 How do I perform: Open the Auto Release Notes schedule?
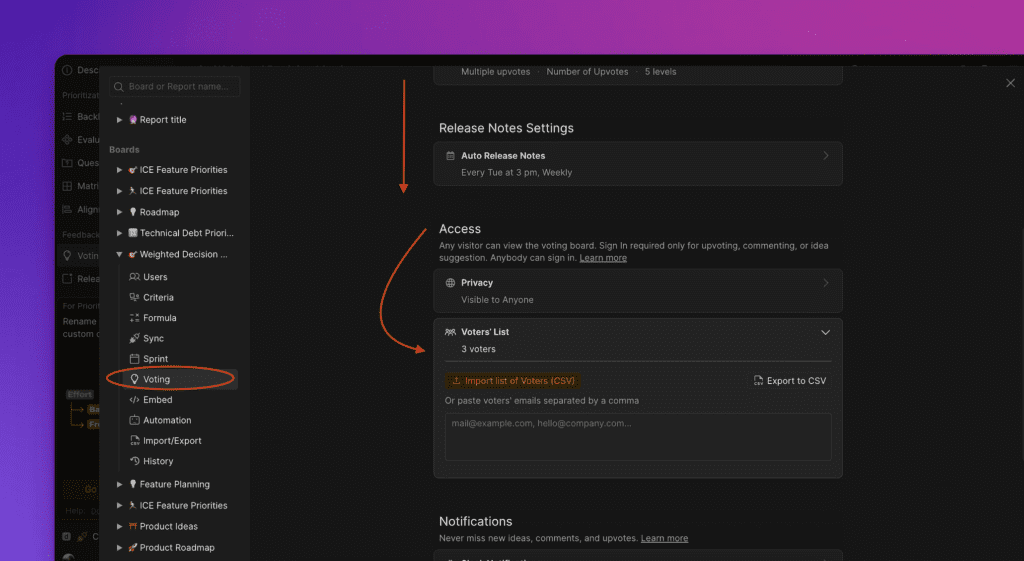[x=637, y=163]
